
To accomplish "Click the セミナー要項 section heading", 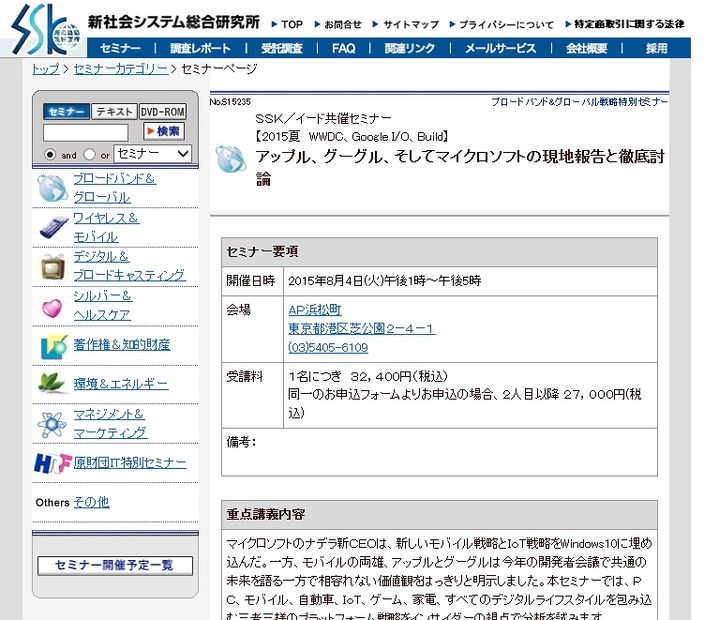I will (262, 251).
